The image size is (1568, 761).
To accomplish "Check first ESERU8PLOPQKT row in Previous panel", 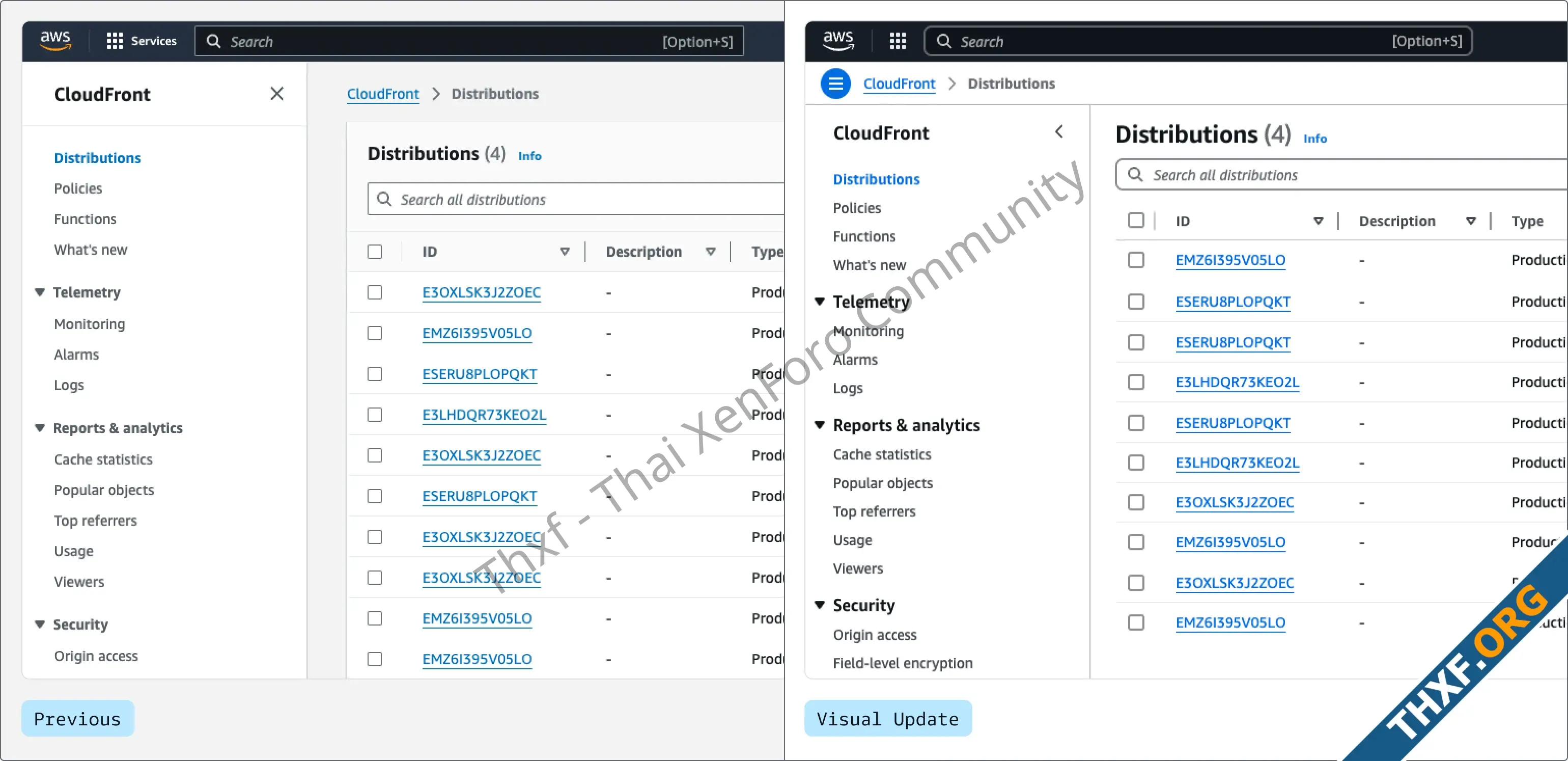I will click(375, 374).
